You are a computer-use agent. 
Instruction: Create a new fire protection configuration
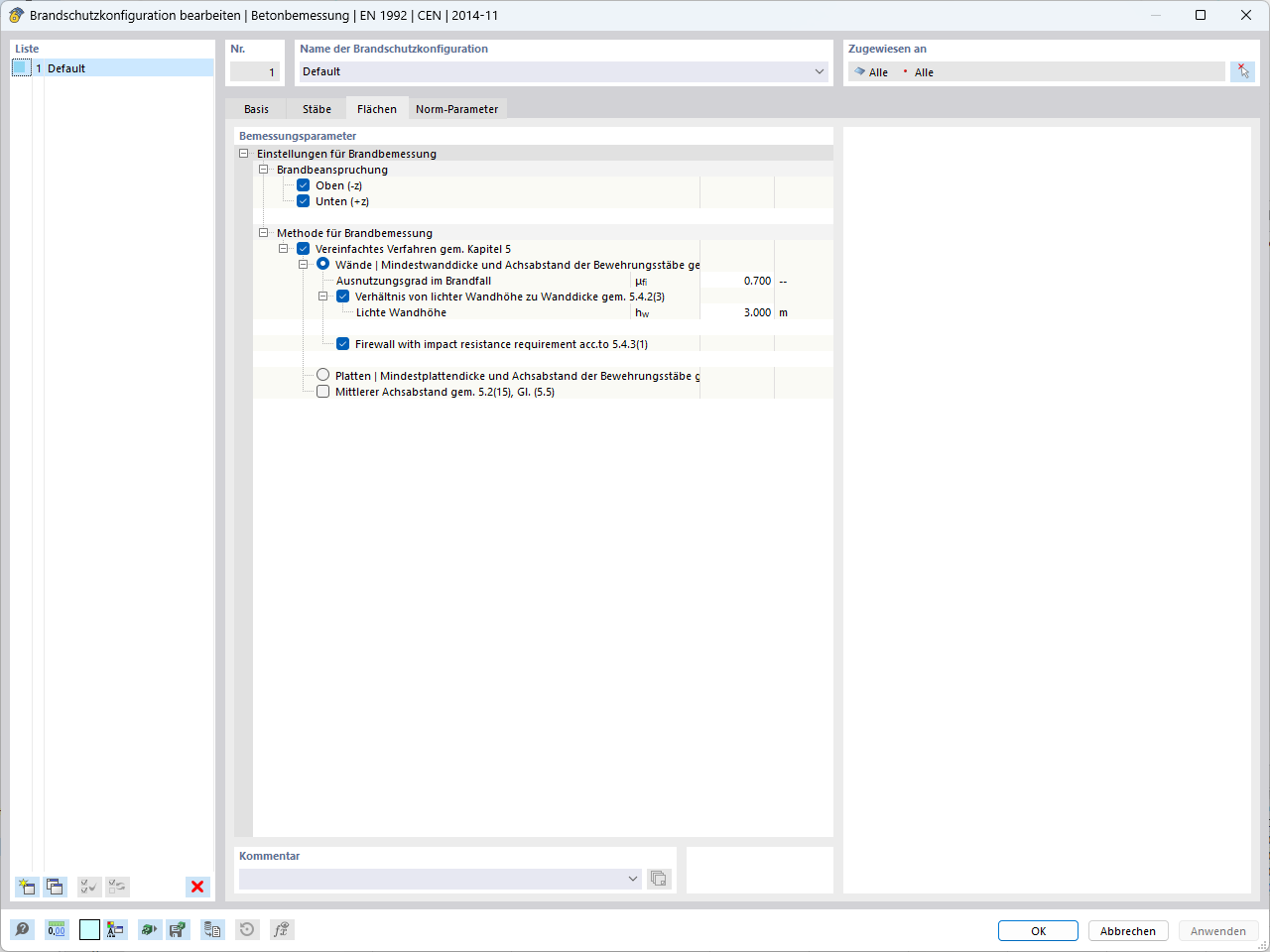(27, 887)
